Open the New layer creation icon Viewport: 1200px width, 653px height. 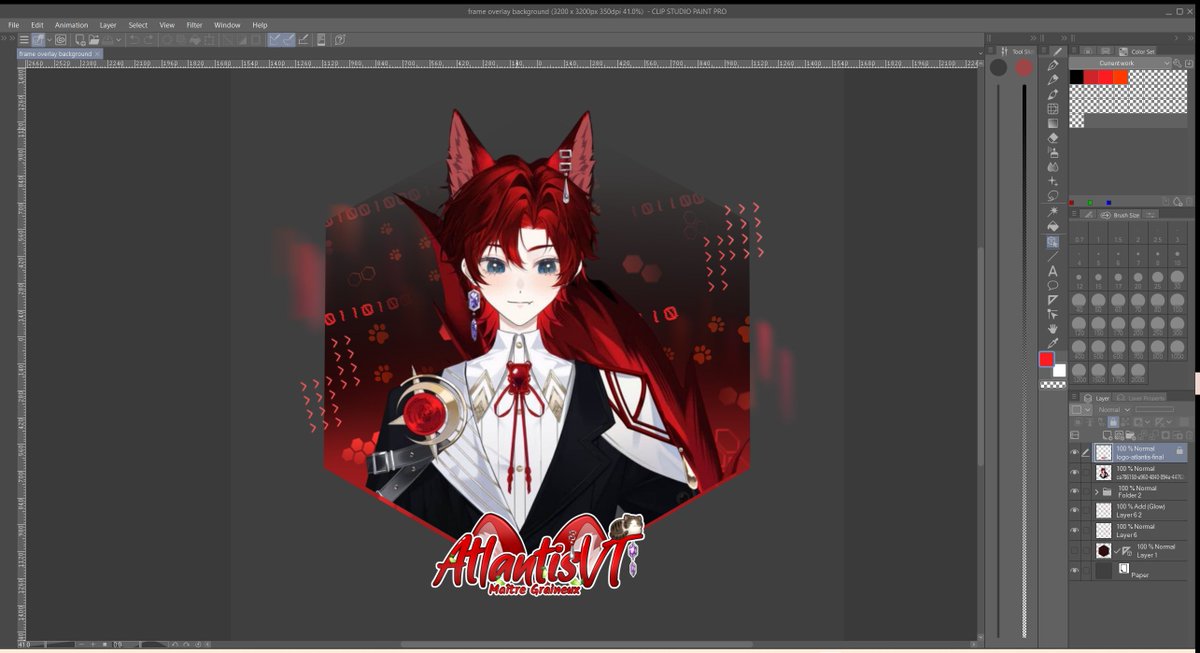[1108, 433]
